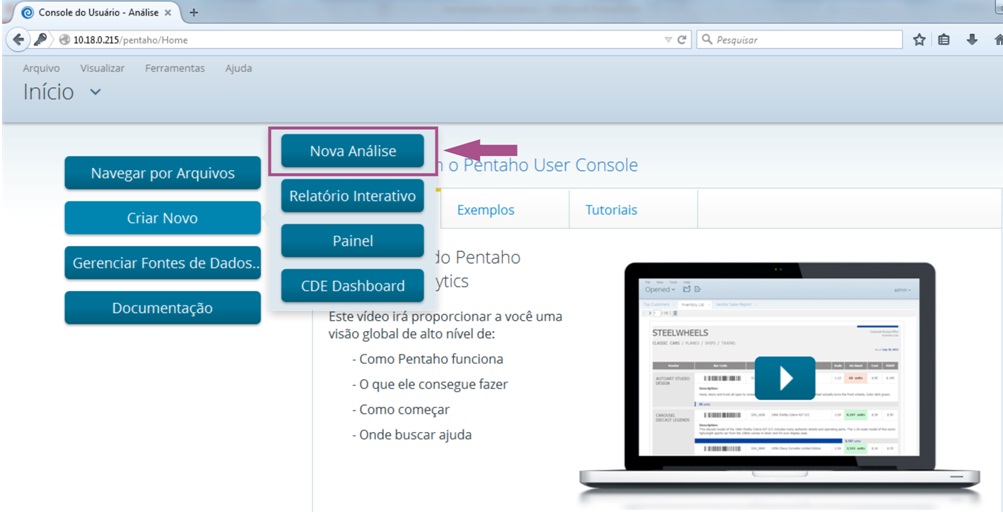Click the search magnifier icon
Image resolution: width=1003 pixels, height=512 pixels.
(707, 40)
